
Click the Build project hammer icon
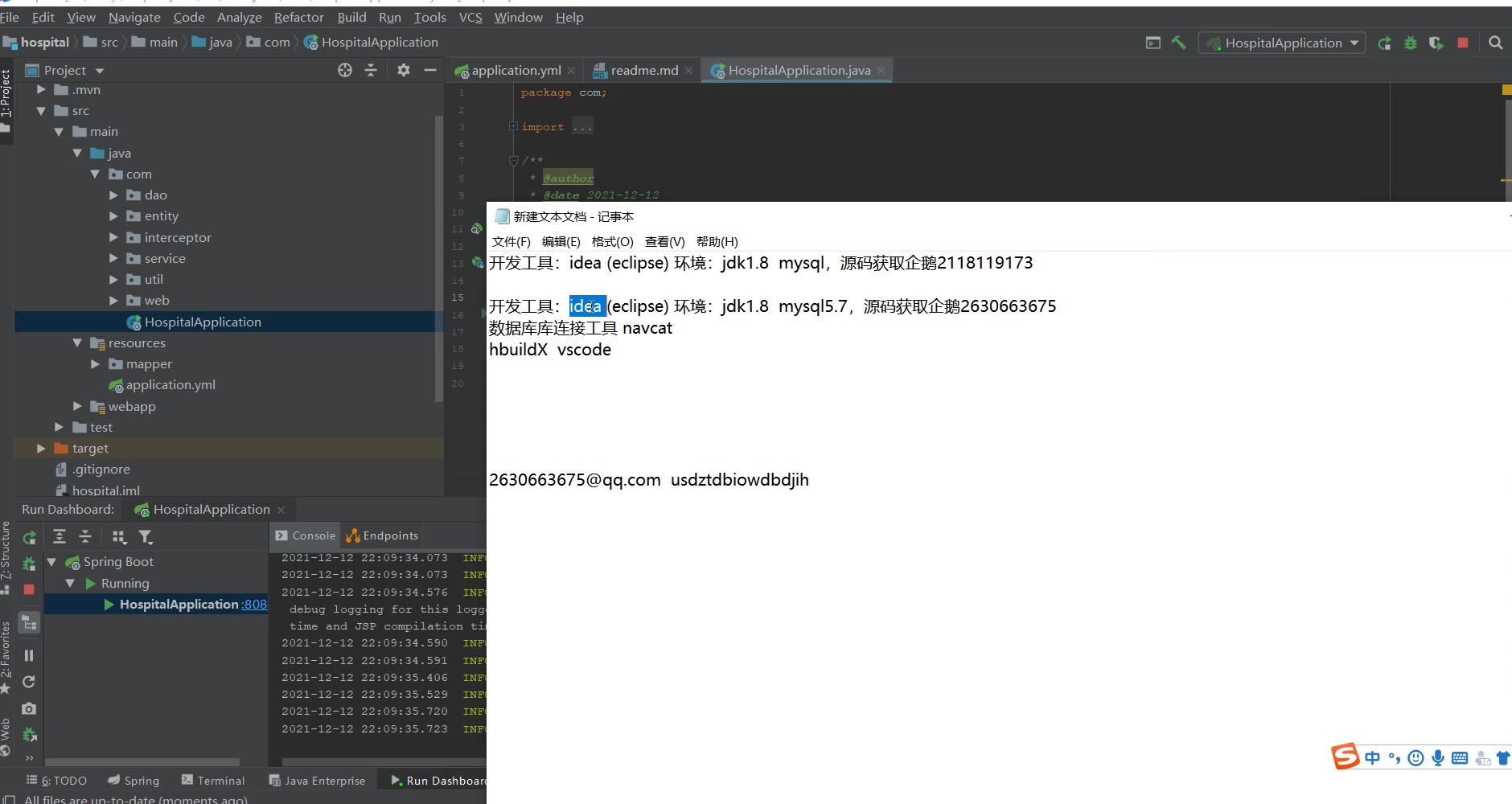1178,43
